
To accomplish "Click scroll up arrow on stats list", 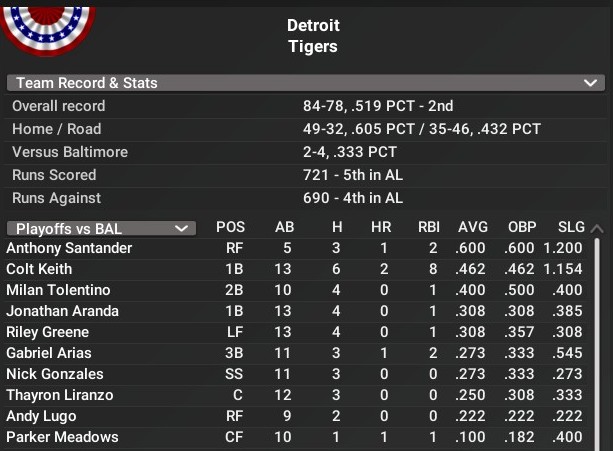I will coord(598,228).
